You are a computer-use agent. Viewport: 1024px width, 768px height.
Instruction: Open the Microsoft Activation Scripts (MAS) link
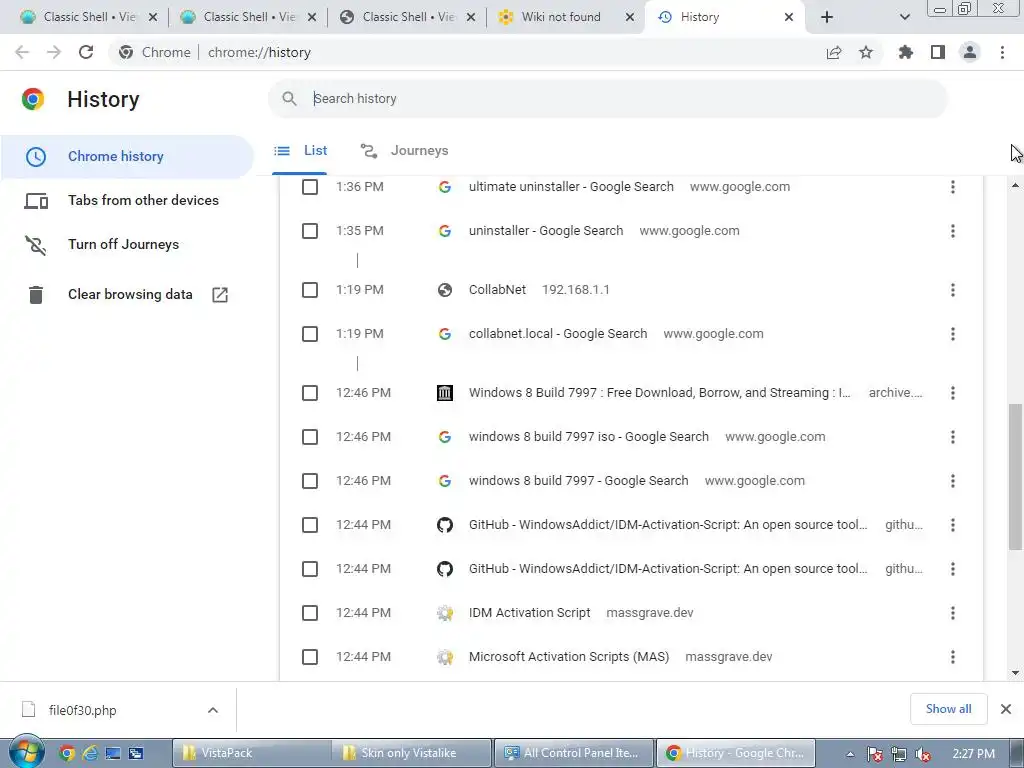pos(569,657)
